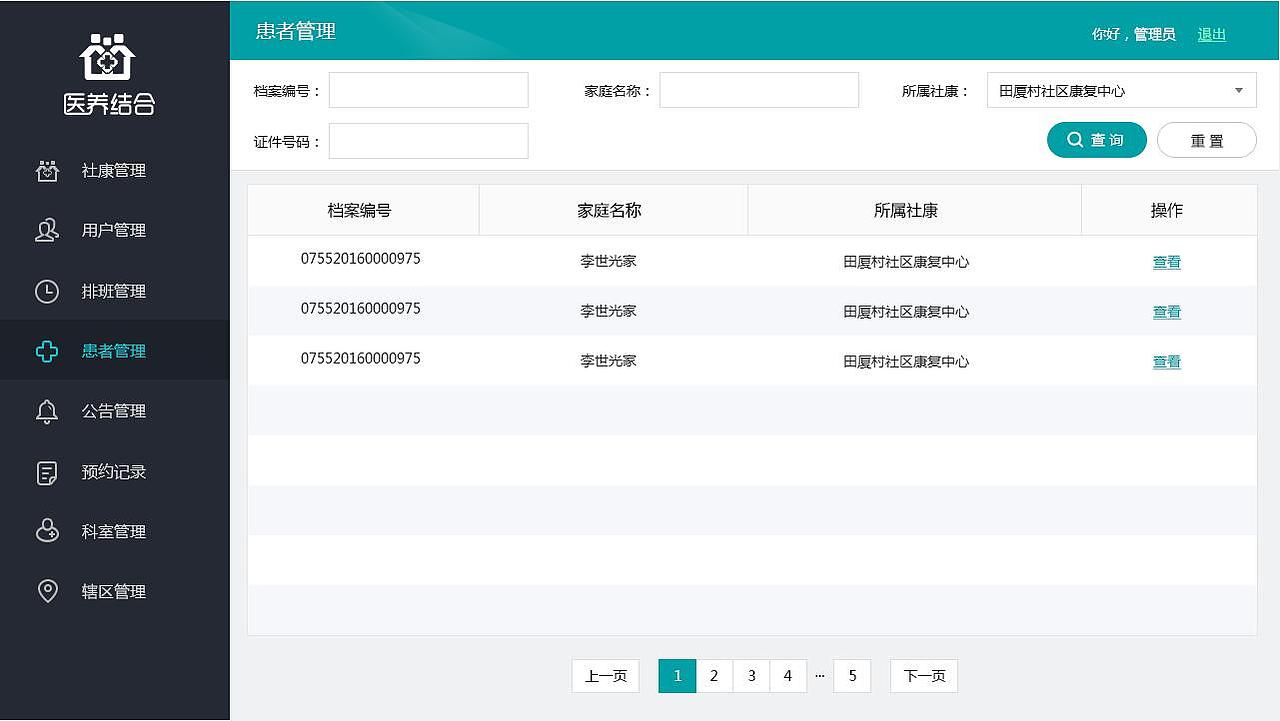Click the 社康管理 sidebar icon
Viewport: 1280px width, 721px height.
(47, 171)
